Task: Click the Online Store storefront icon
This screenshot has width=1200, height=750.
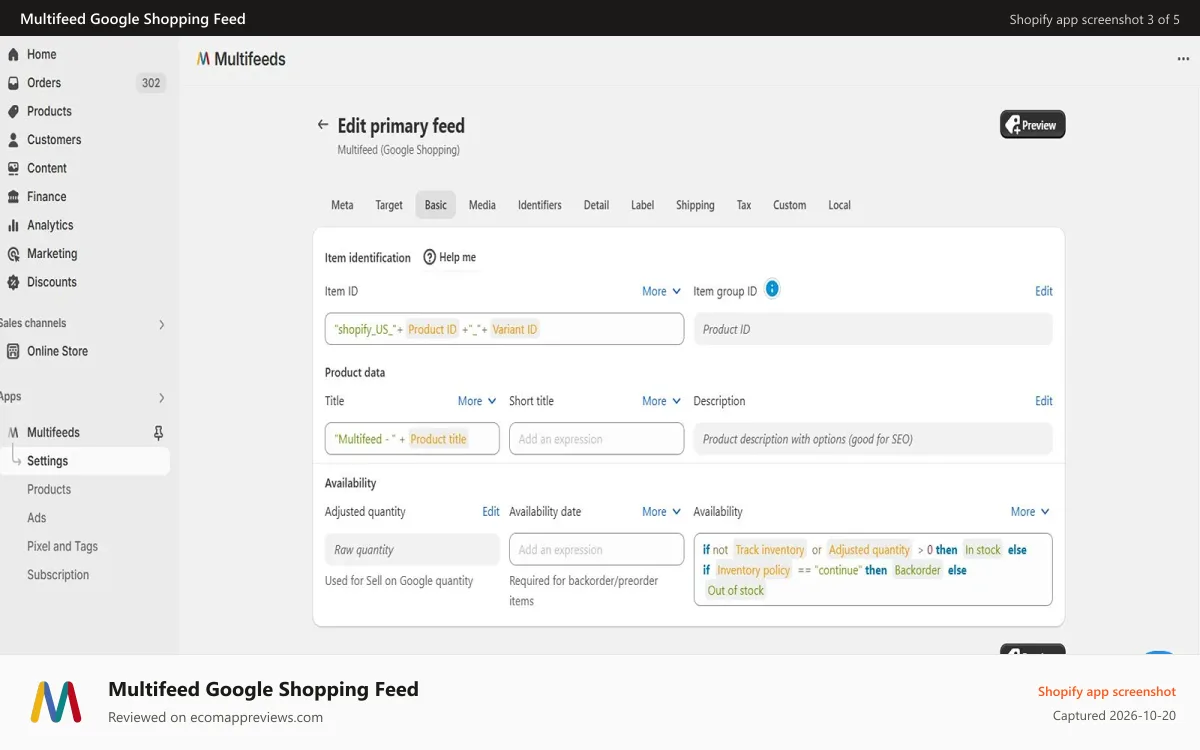Action: (x=13, y=351)
